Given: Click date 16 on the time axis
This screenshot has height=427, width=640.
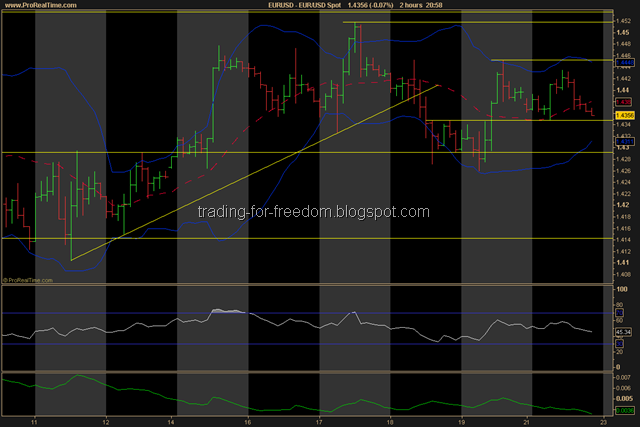Looking at the screenshot, I should tap(248, 422).
